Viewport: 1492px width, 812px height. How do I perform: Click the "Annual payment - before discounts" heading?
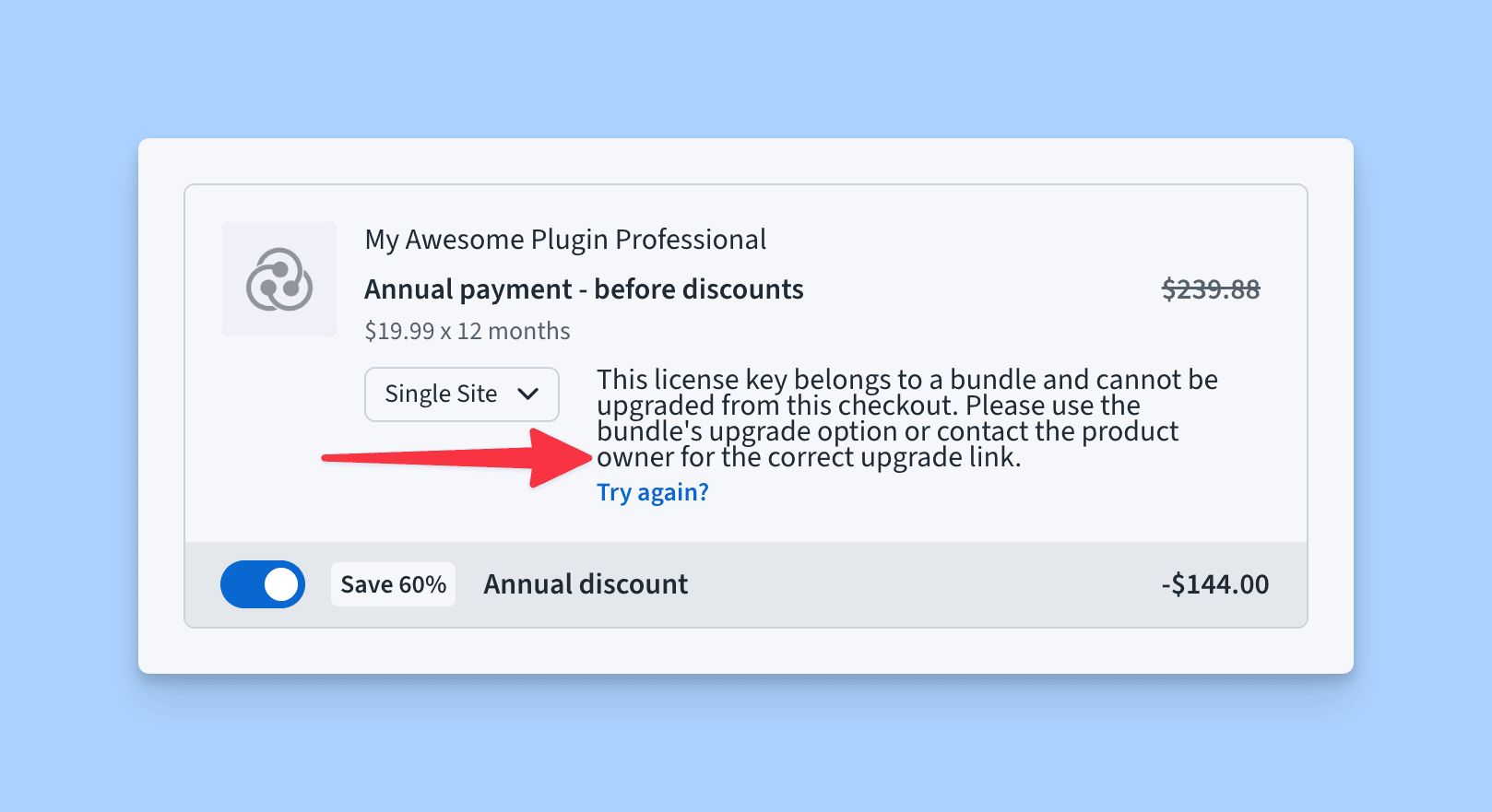[x=584, y=289]
